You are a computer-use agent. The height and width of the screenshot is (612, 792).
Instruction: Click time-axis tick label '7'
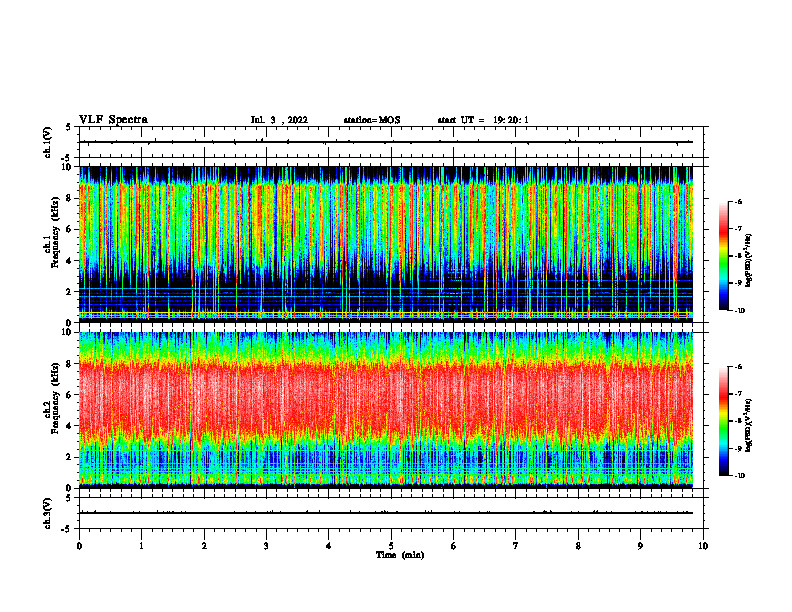516,546
